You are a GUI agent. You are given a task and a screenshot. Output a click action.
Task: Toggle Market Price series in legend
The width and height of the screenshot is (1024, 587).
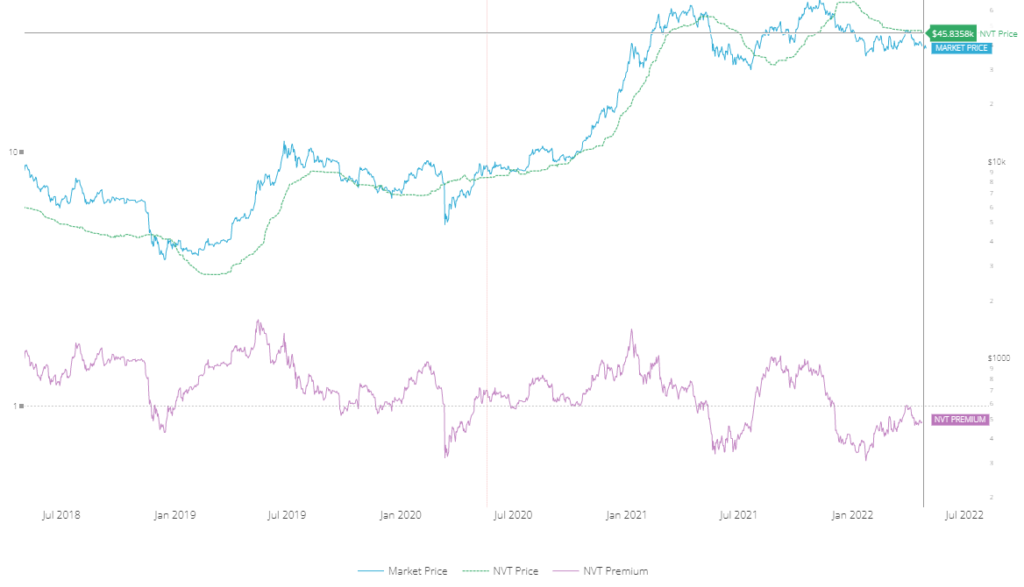point(417,571)
